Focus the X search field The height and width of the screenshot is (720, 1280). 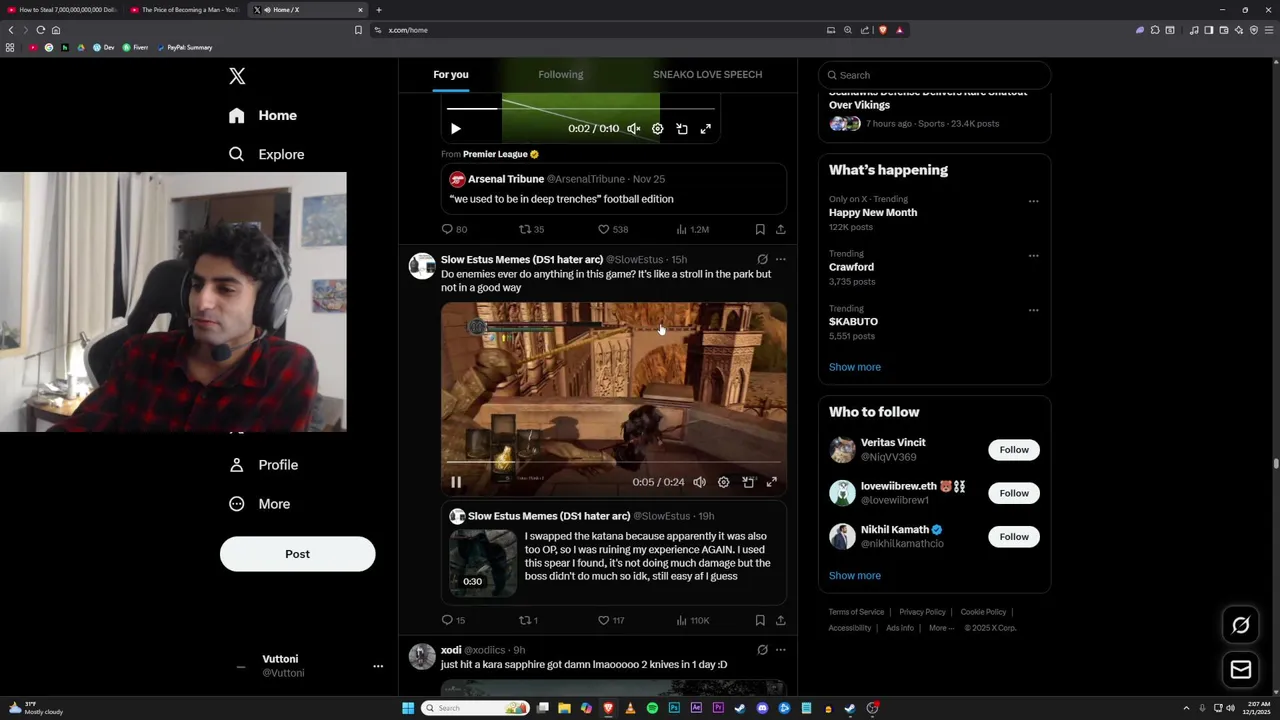pos(934,75)
